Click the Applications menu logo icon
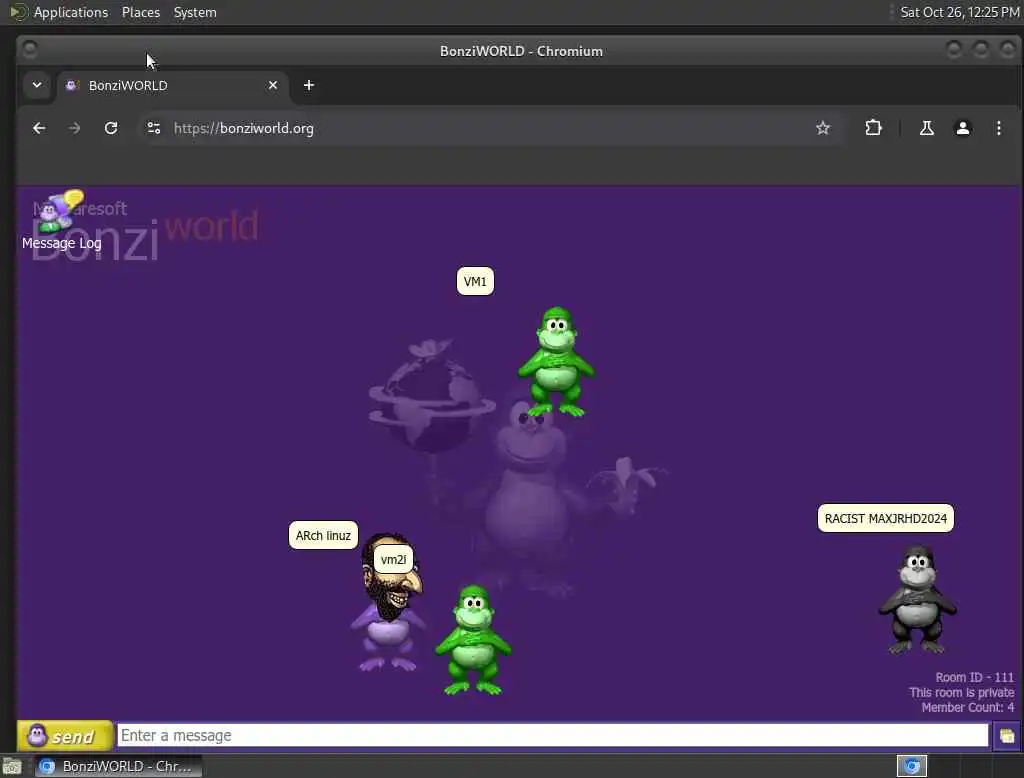 [18, 12]
